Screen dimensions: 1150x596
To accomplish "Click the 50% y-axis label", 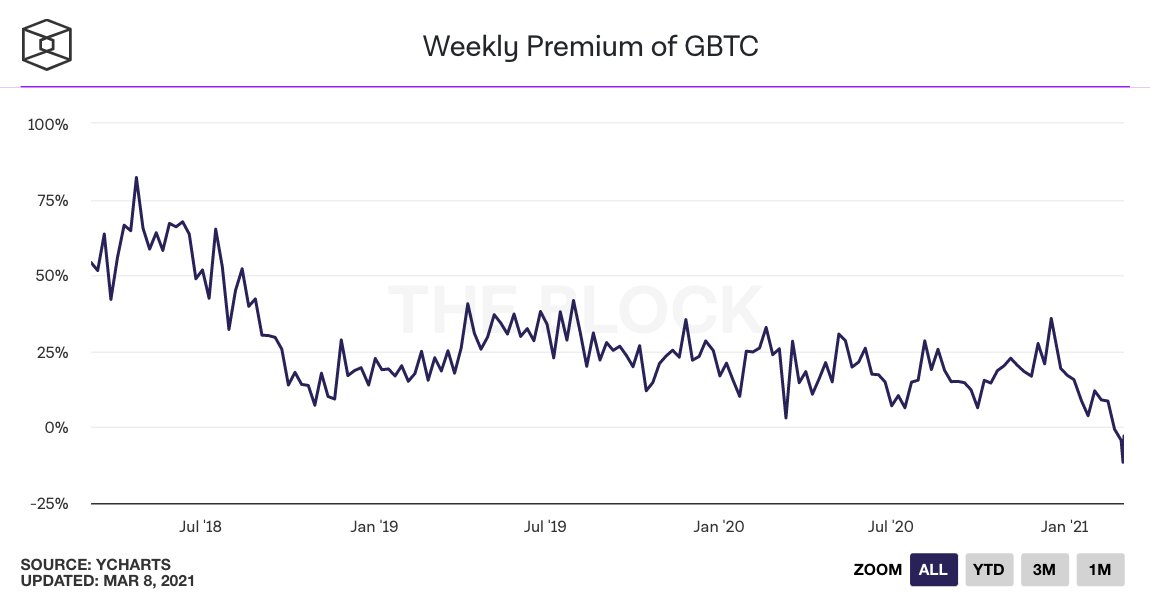I will click(51, 276).
